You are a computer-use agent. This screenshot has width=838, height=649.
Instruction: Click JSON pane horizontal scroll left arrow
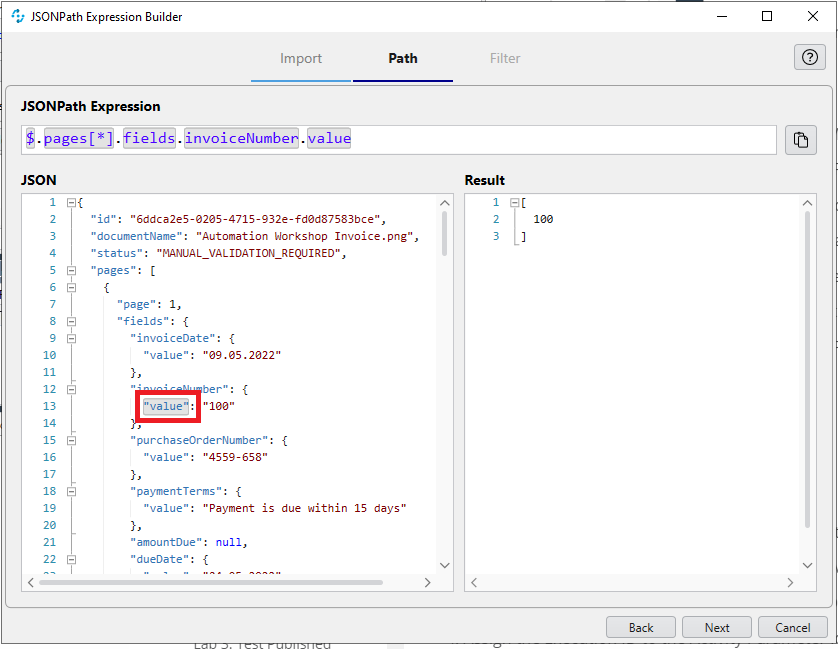[x=30, y=583]
